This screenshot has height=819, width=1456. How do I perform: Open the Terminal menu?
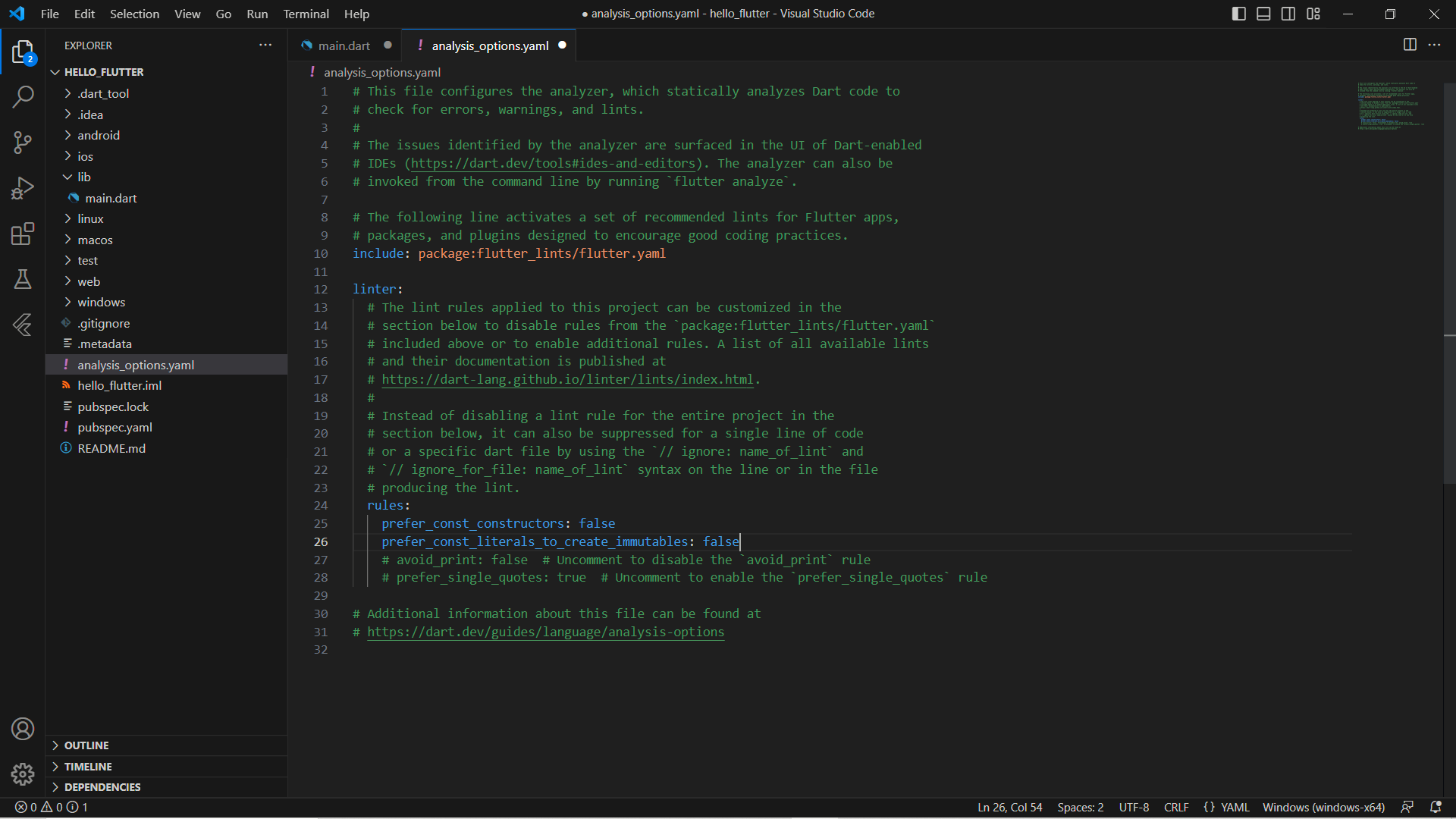coord(306,14)
